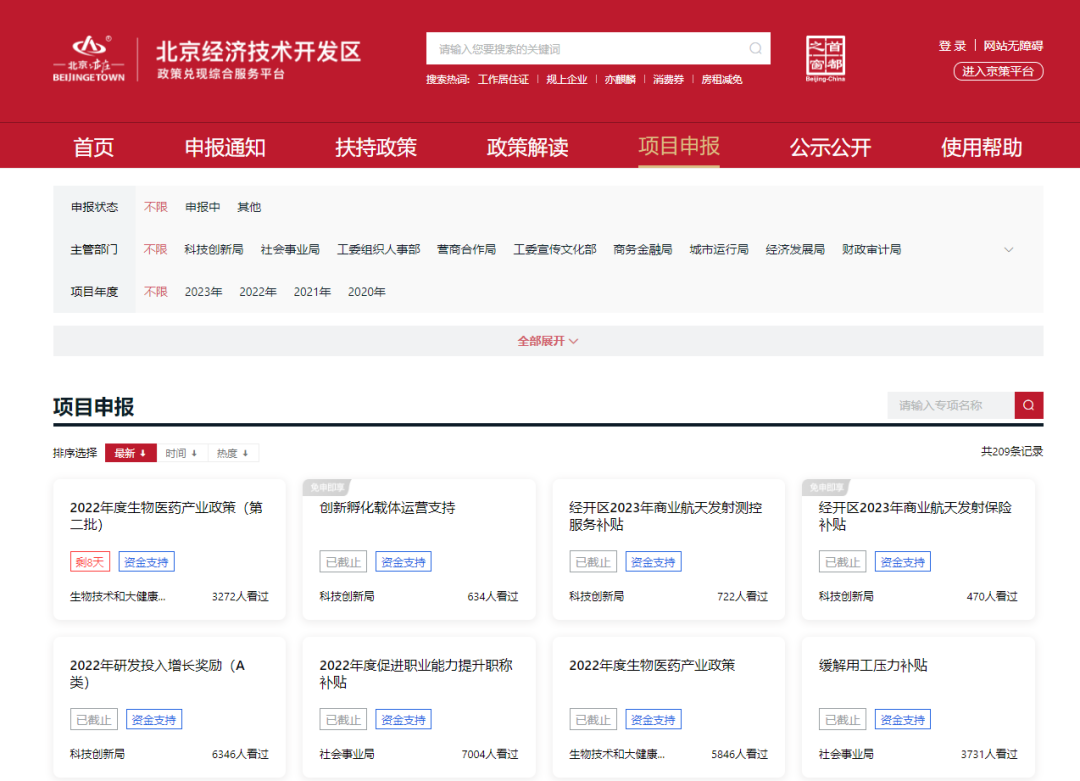
Task: Click the 免申即享 badge on 创新孵化载体运营支持 card
Action: [327, 487]
